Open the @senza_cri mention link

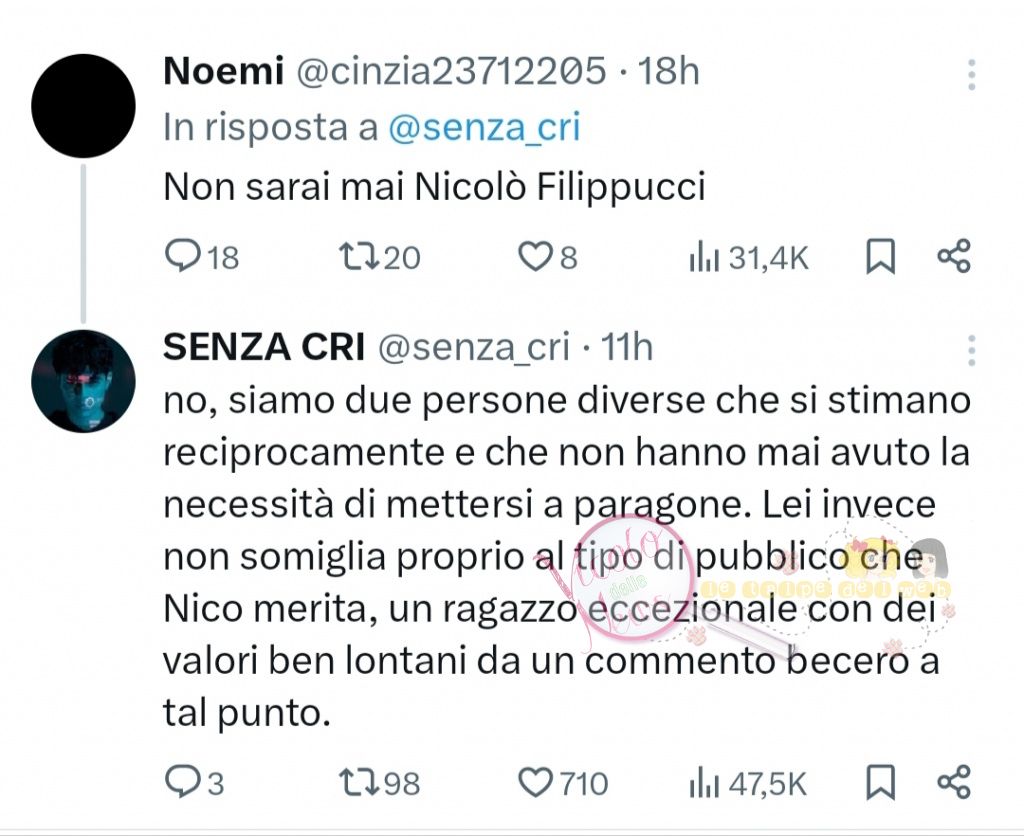(483, 128)
